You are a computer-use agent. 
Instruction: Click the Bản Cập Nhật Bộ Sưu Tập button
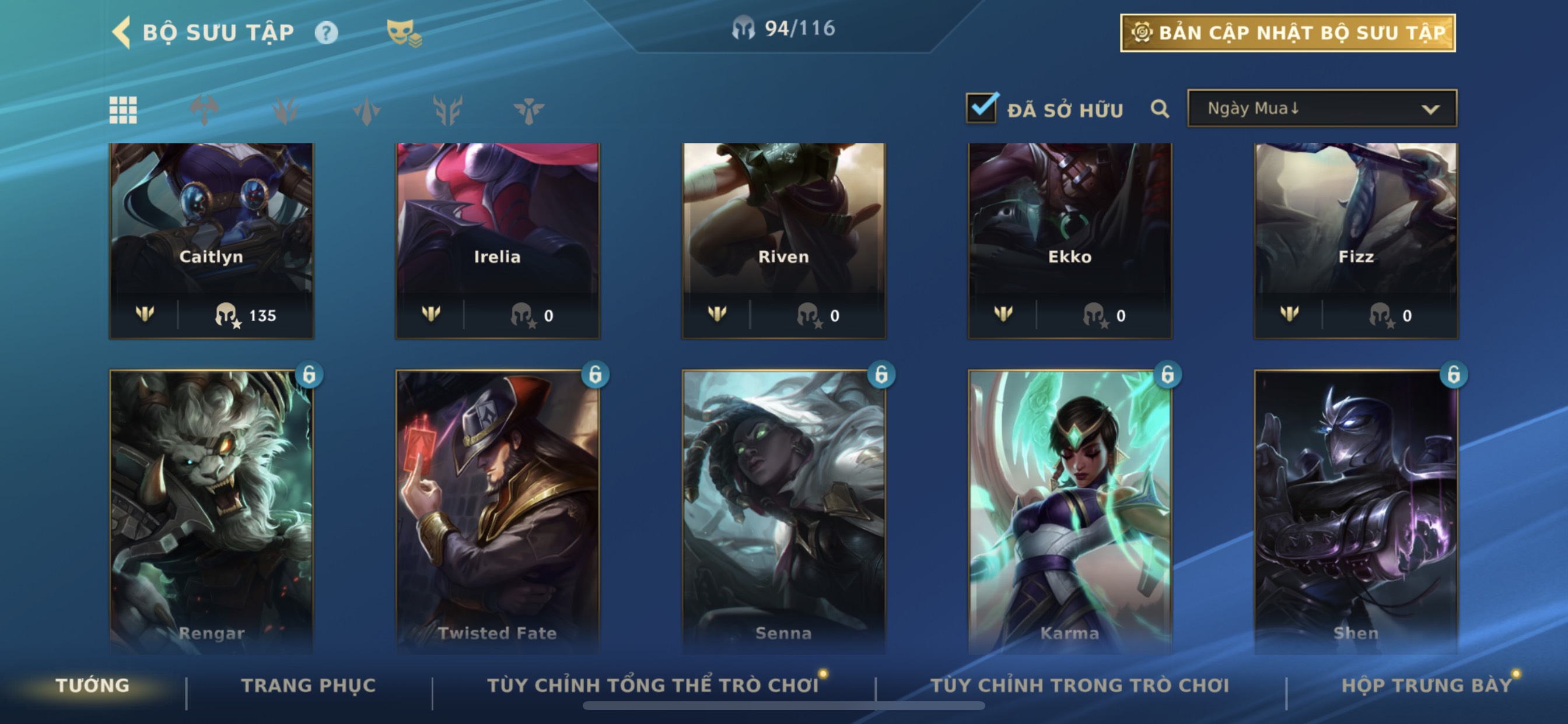pyautogui.click(x=1288, y=32)
